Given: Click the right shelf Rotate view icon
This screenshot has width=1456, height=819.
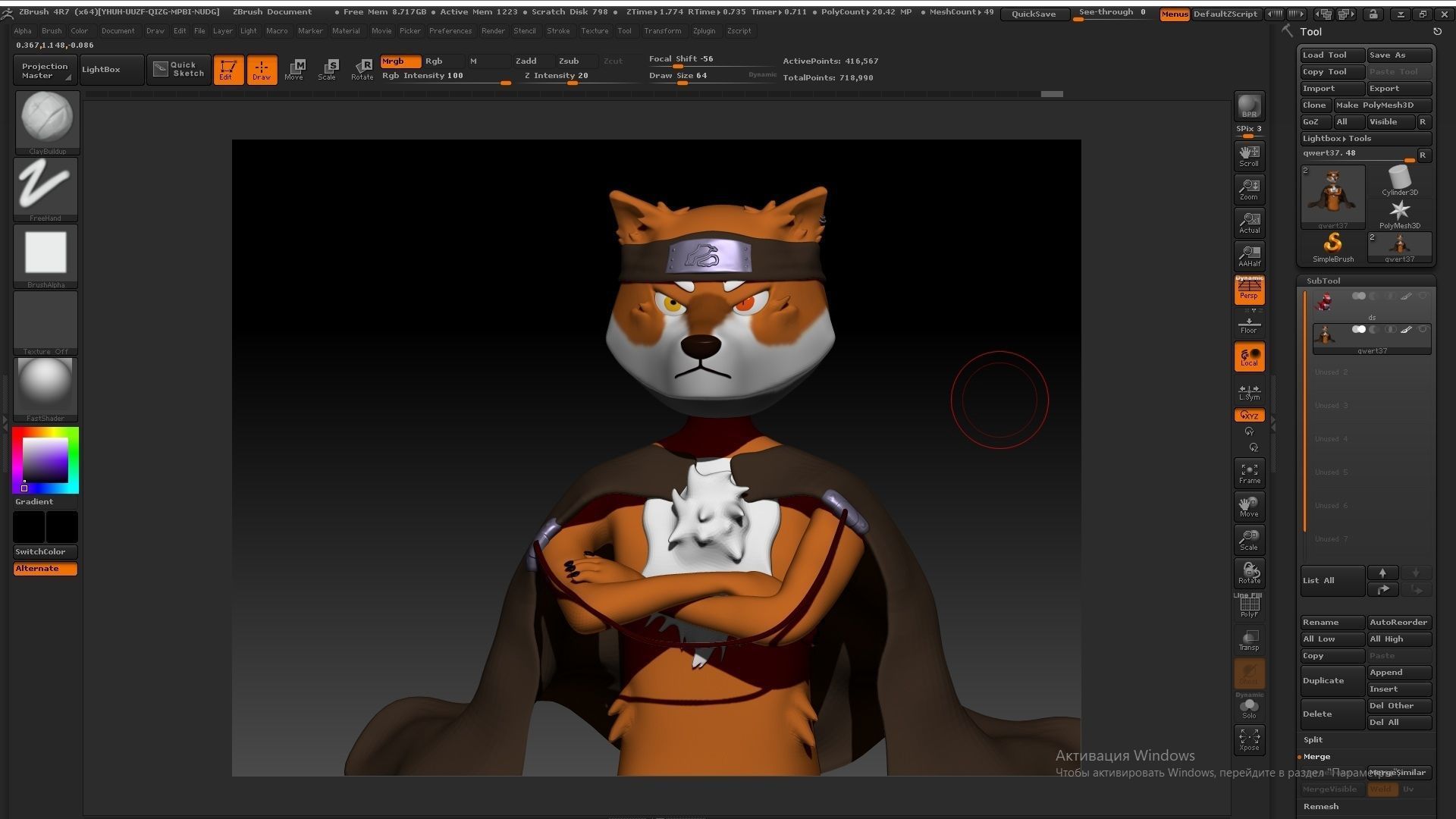Looking at the screenshot, I should pos(1249,573).
